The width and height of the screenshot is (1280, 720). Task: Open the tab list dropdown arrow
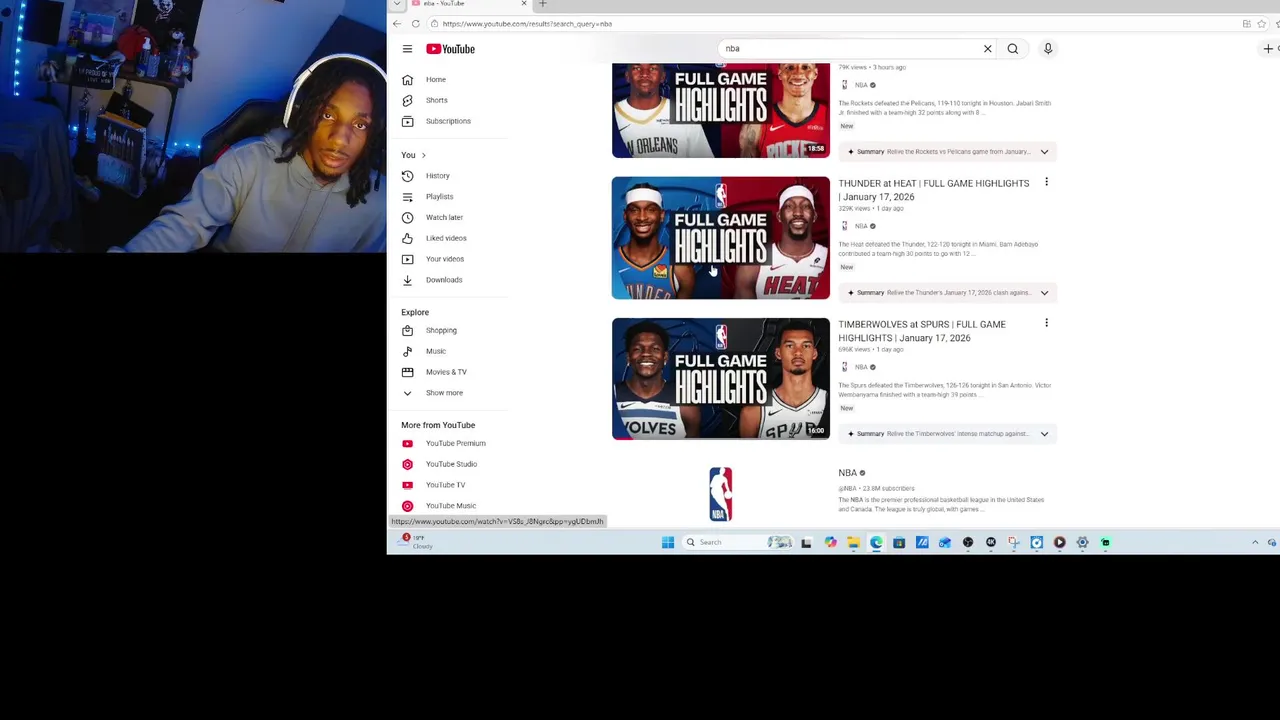point(397,3)
